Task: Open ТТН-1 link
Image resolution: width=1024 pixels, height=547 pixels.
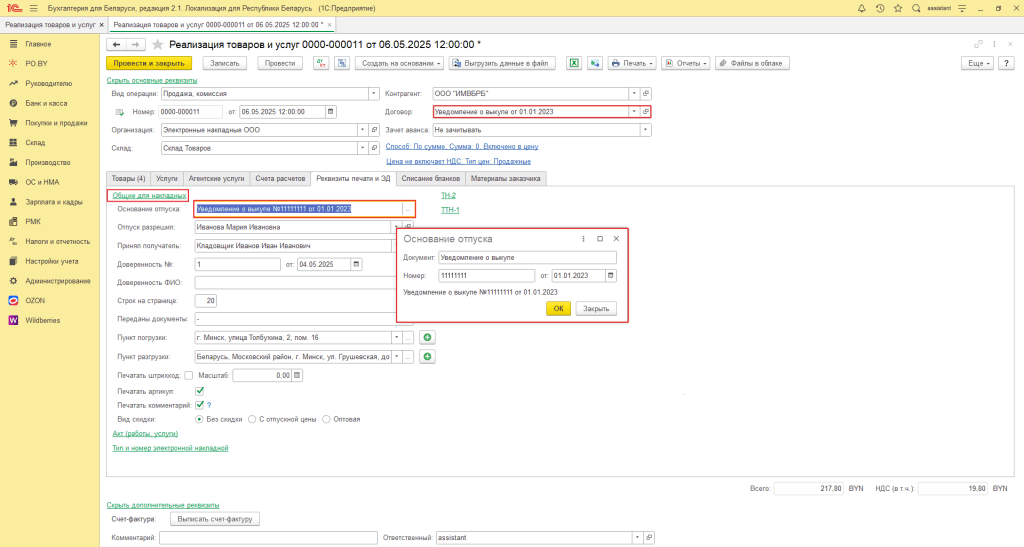Action: tap(450, 210)
